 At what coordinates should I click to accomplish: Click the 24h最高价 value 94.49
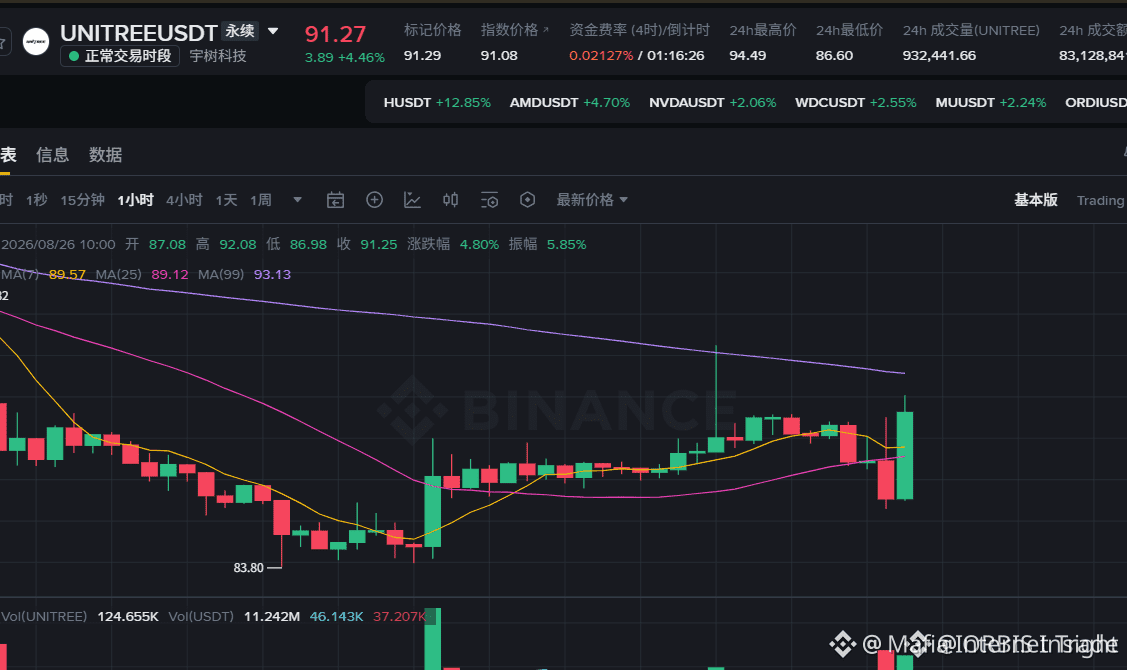(748, 56)
